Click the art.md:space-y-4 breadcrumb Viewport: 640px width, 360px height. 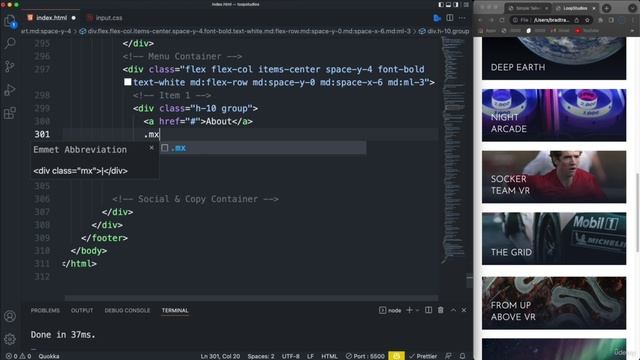tap(45, 31)
